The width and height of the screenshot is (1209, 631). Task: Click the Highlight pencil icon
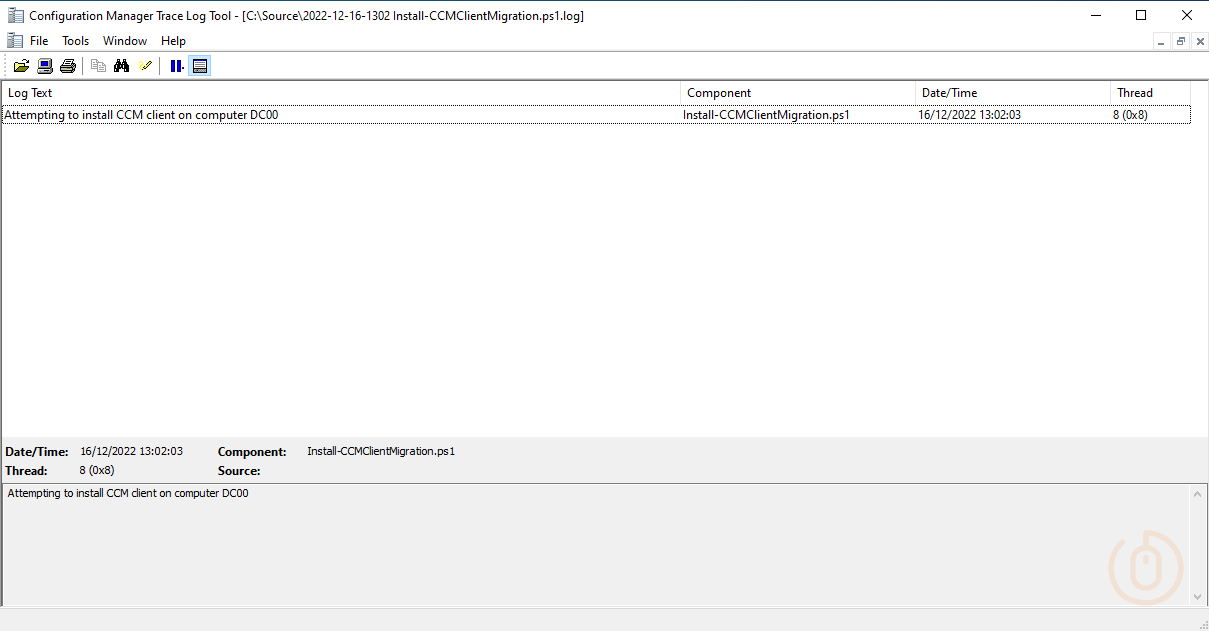tap(146, 66)
